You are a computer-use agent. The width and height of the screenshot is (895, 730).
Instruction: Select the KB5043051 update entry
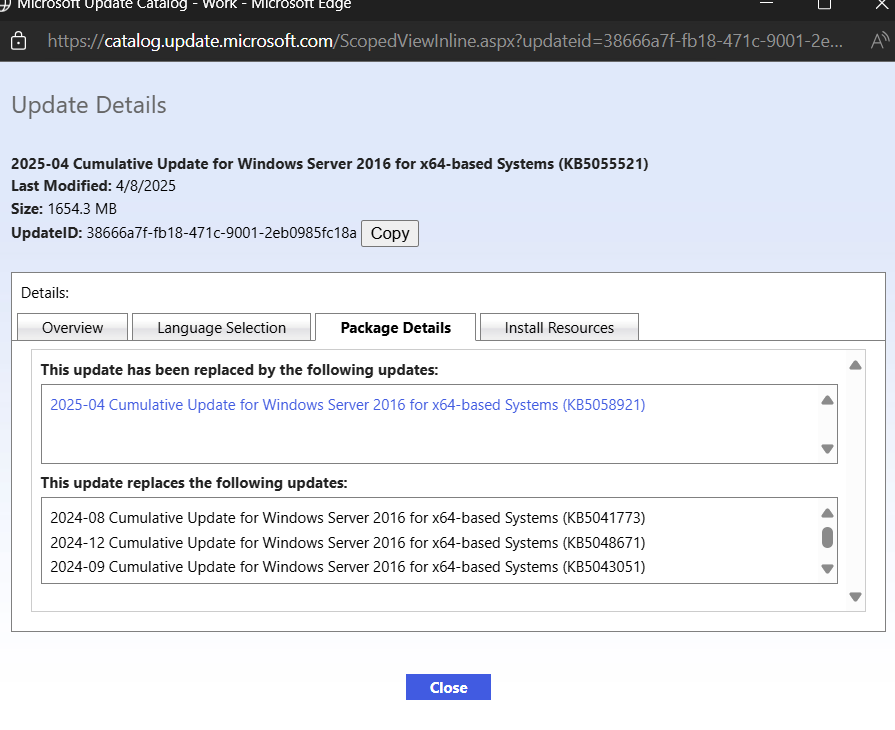coord(347,567)
